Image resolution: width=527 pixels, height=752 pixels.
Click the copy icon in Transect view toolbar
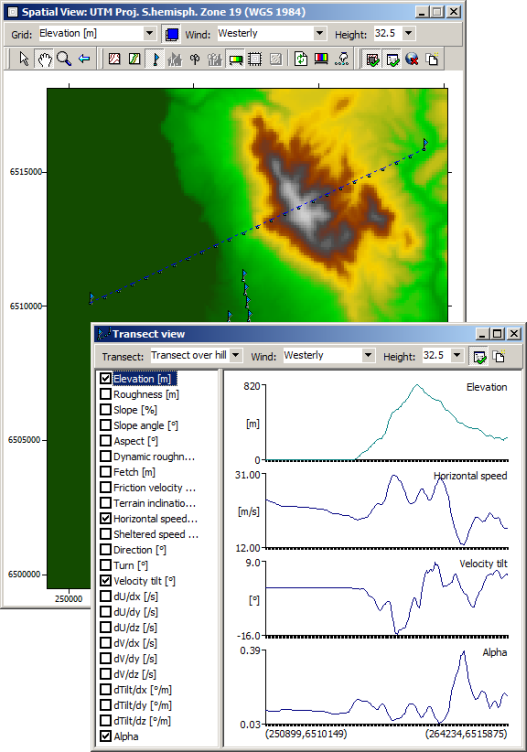[x=499, y=356]
